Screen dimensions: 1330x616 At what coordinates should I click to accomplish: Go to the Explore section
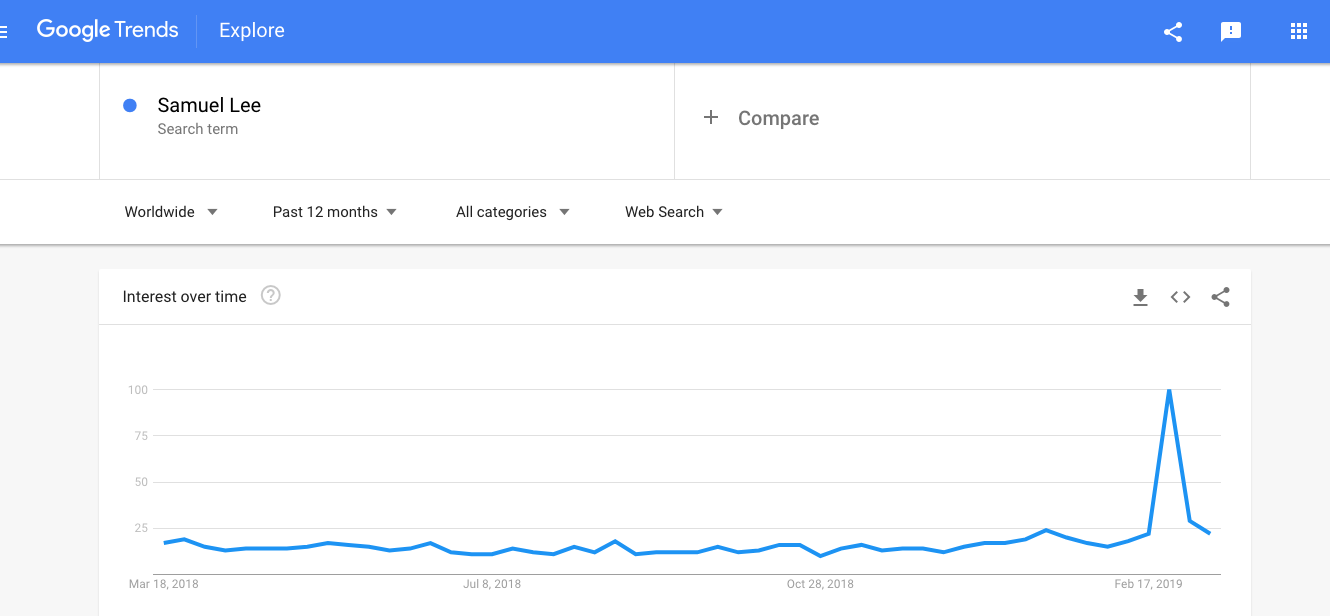(252, 31)
